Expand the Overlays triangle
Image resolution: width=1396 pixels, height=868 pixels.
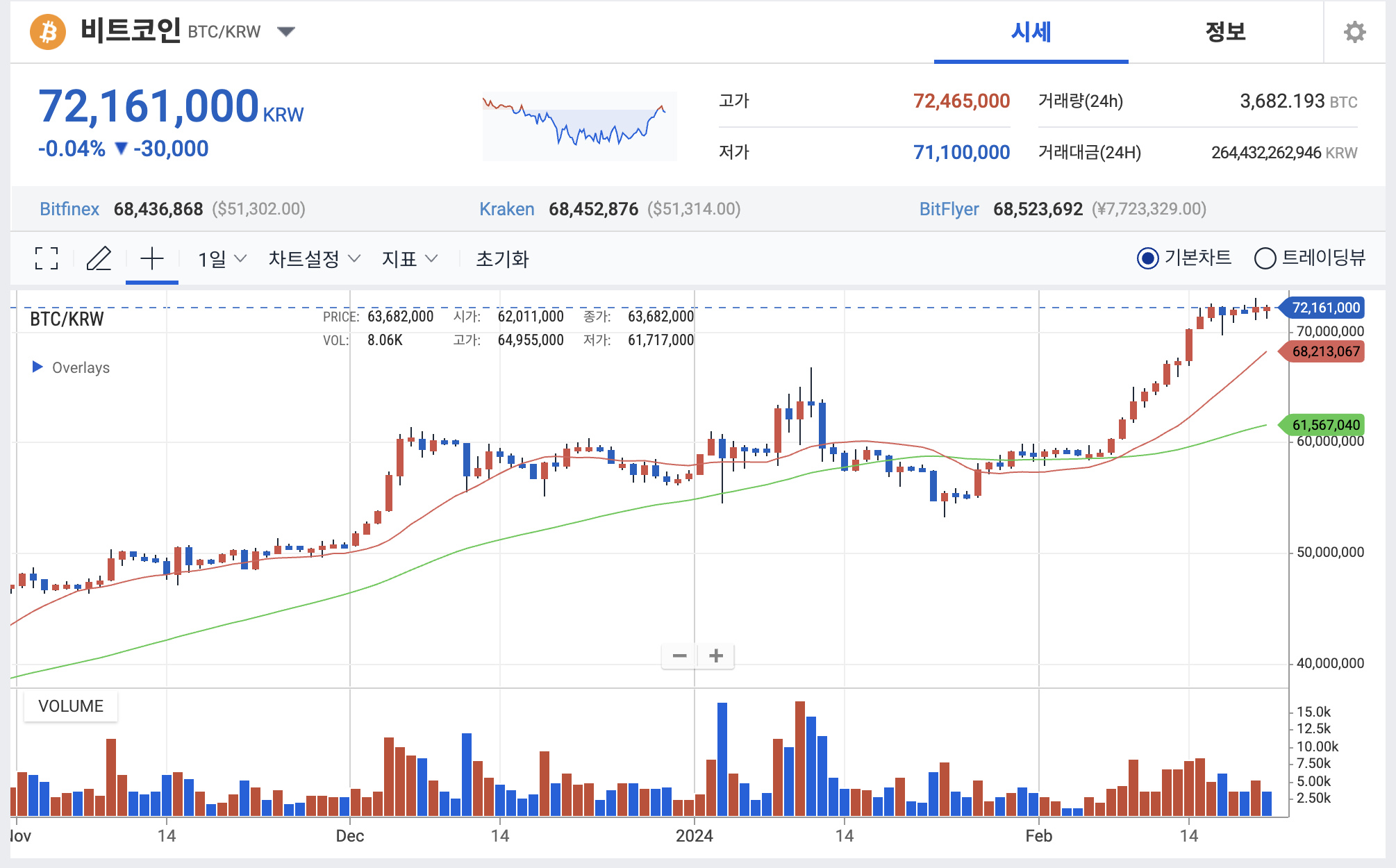[x=38, y=367]
